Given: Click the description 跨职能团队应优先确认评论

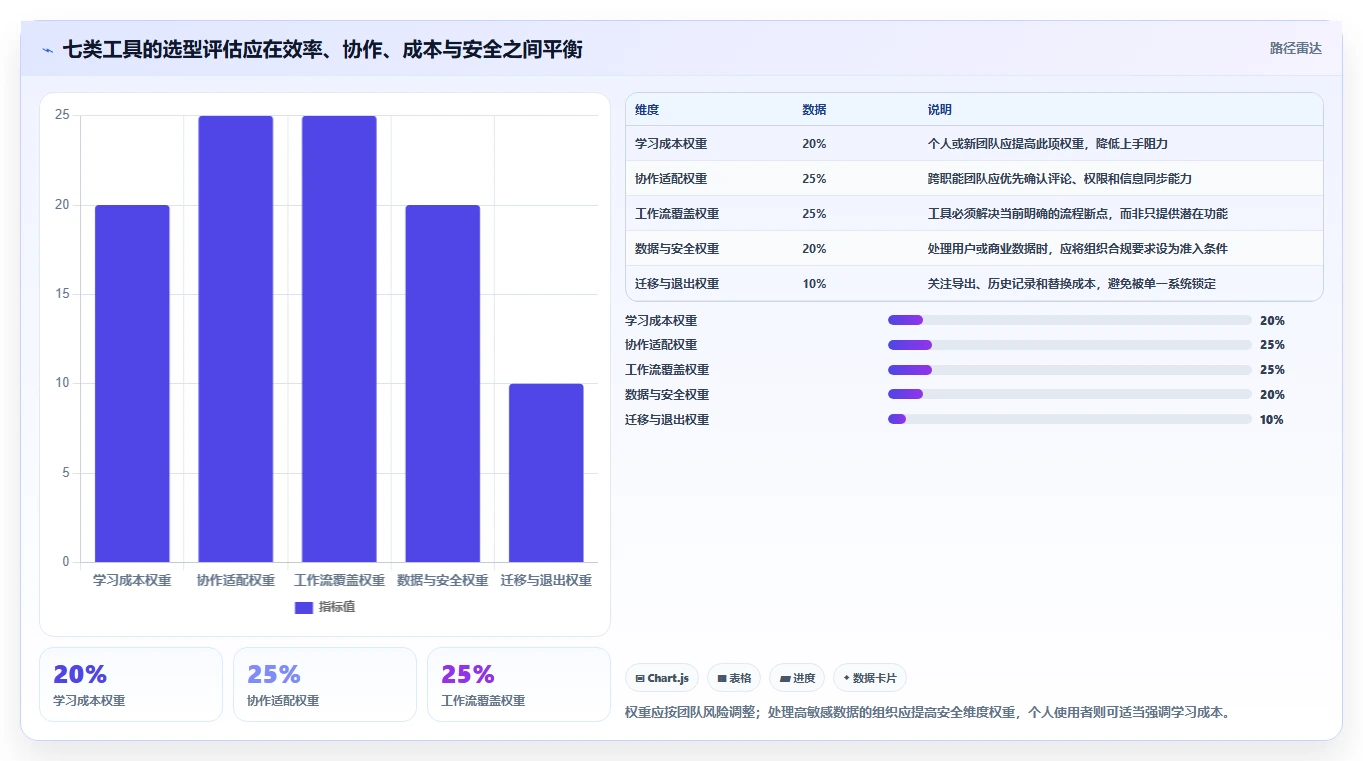Looking at the screenshot, I should [x=1060, y=179].
